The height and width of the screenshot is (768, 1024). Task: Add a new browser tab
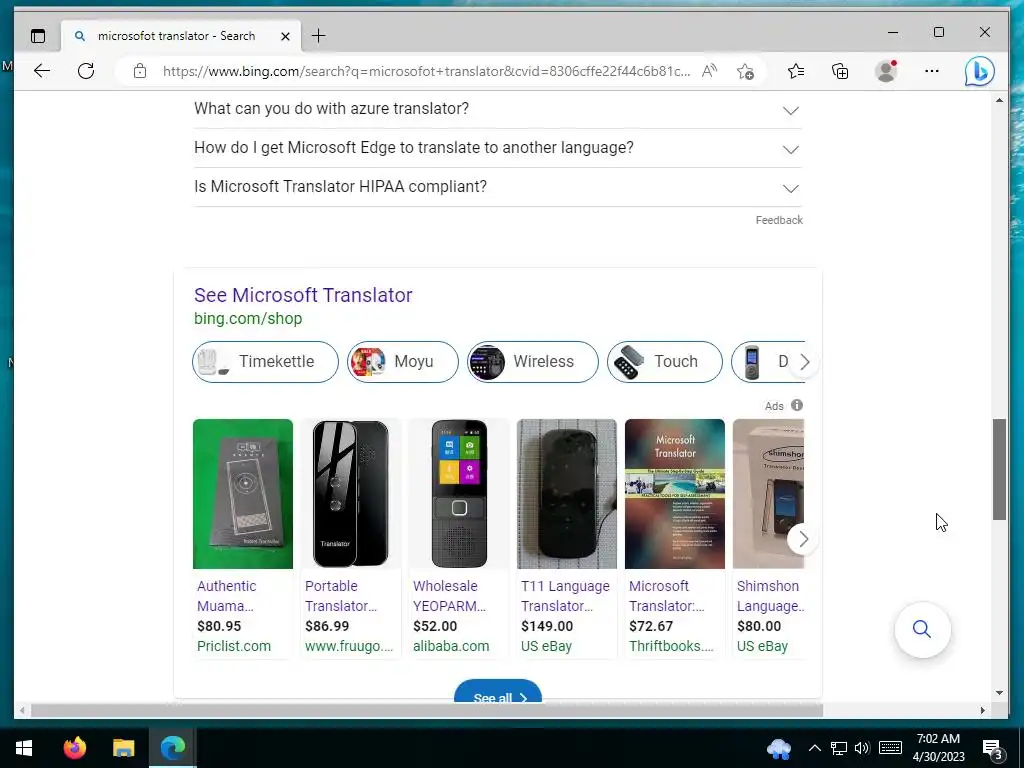point(319,36)
